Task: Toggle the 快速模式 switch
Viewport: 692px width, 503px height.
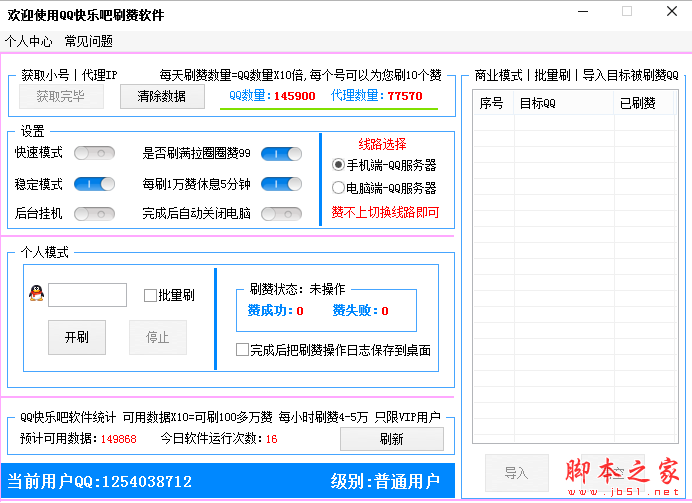Action: 94,153
